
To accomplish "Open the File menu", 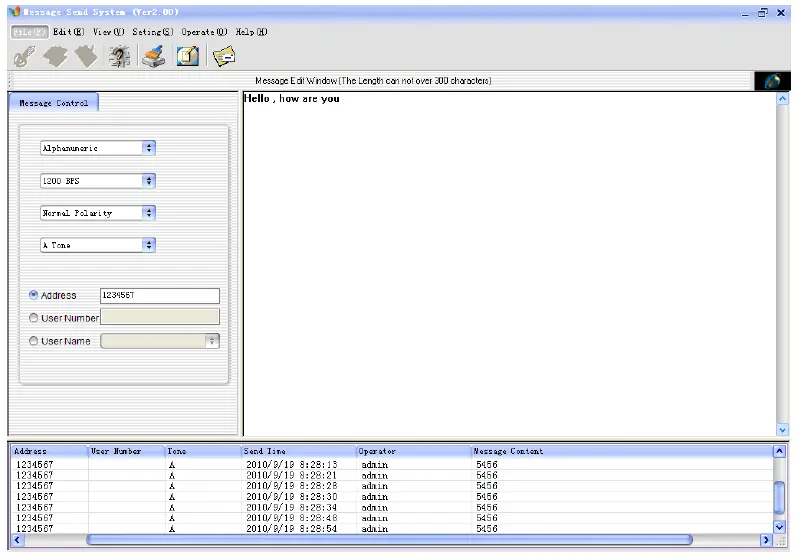I will pos(30,32).
